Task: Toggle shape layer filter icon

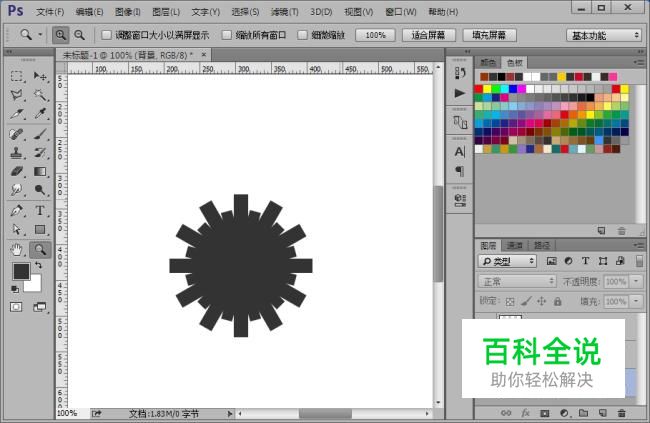Action: 603,261
